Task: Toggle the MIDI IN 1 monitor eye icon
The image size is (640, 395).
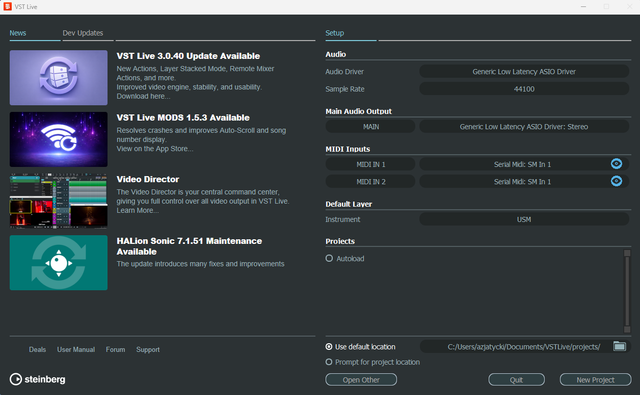Action: [x=616, y=164]
